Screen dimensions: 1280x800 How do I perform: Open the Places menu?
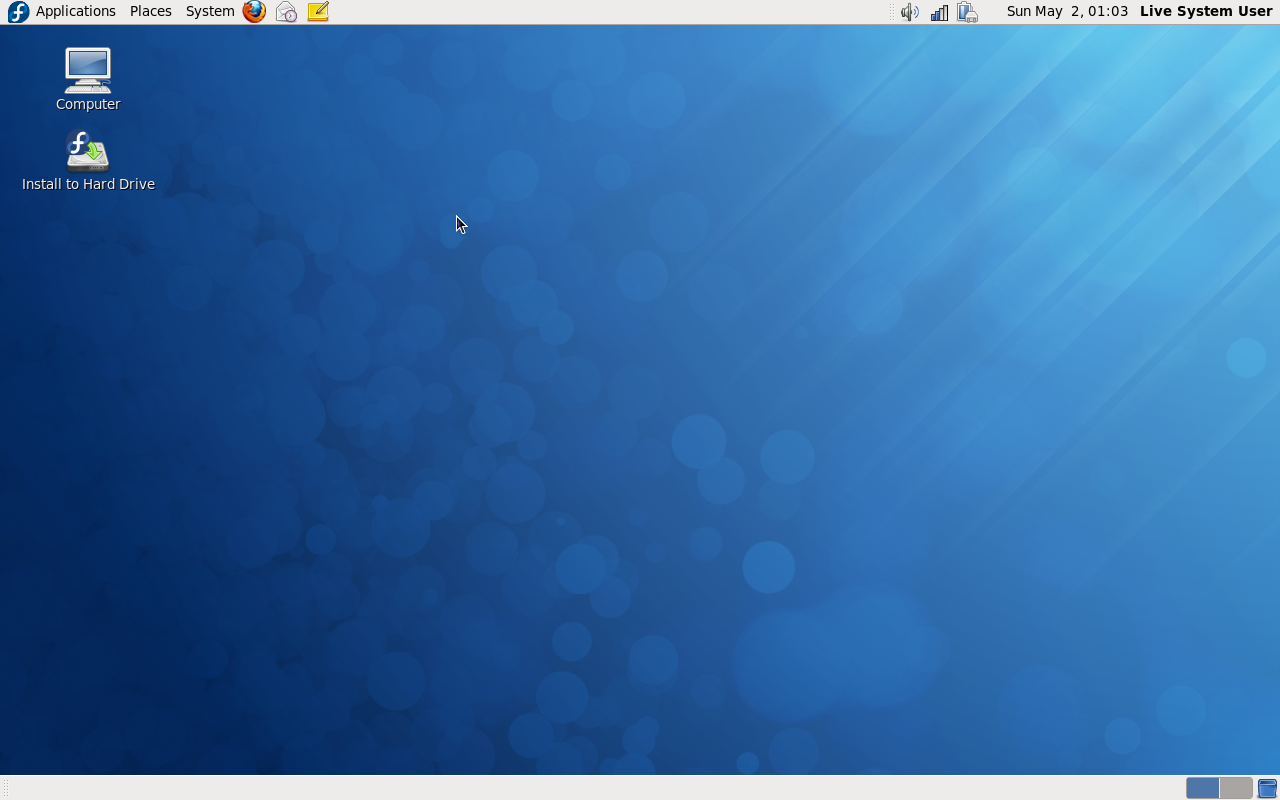pos(150,11)
